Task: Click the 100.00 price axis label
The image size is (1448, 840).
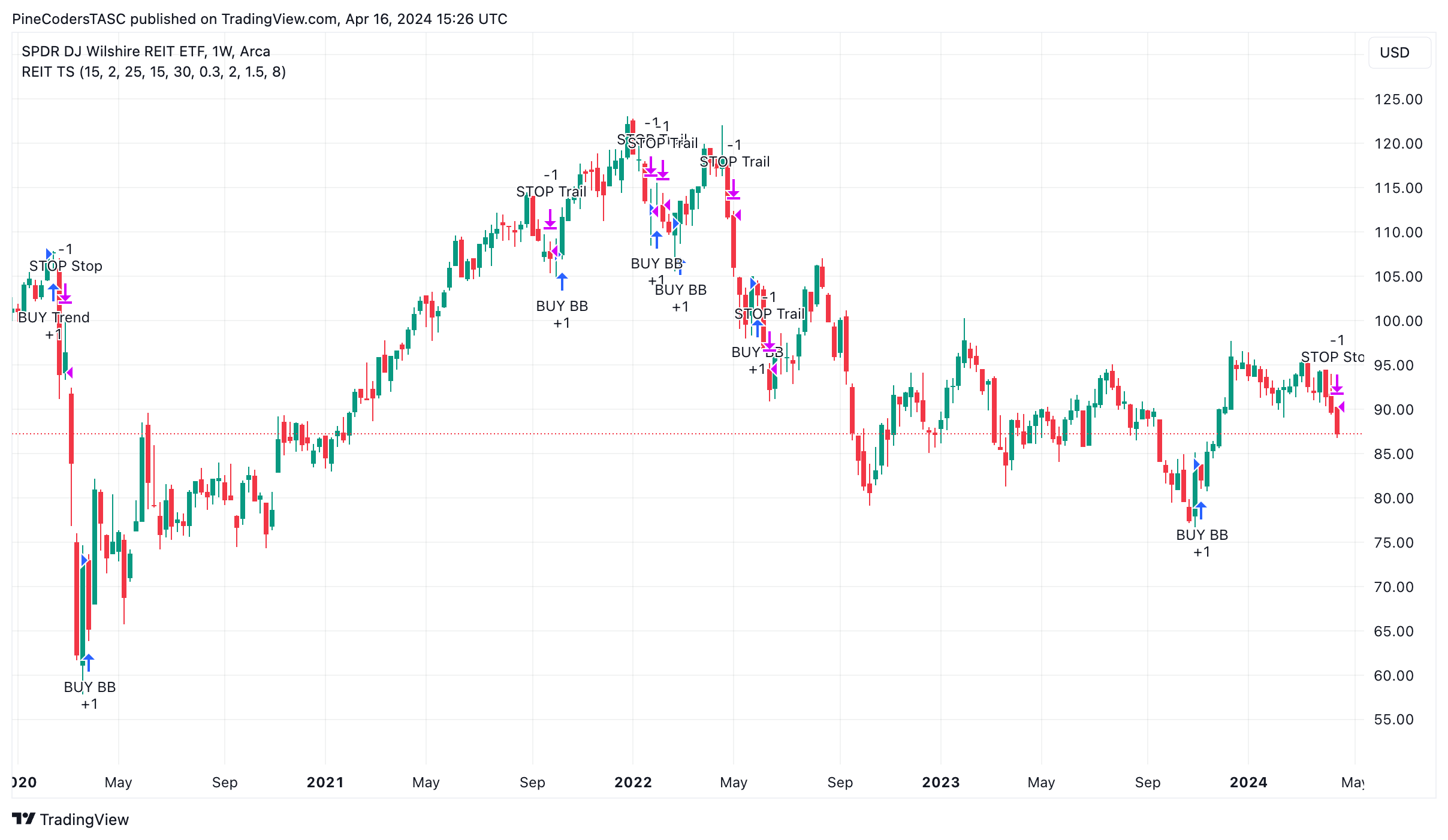Action: tap(1398, 321)
